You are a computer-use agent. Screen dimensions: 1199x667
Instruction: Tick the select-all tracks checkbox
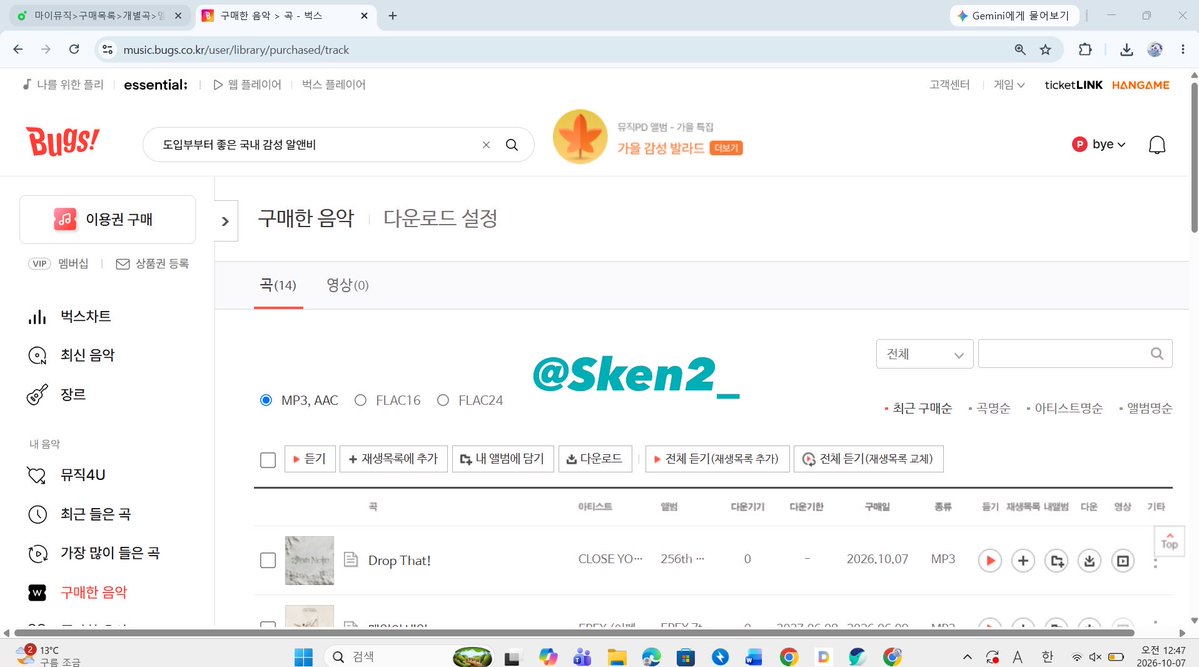point(268,460)
